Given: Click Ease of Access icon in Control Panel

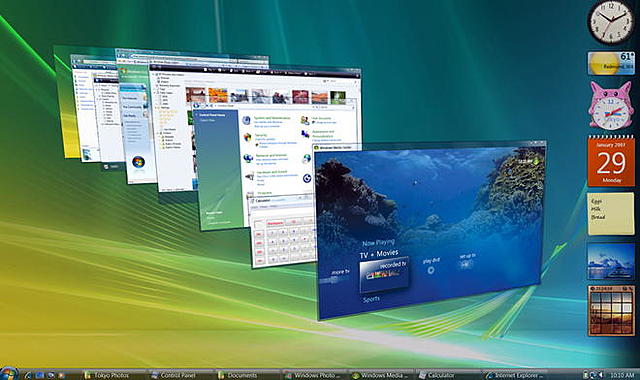Looking at the screenshot, I should click(307, 178).
